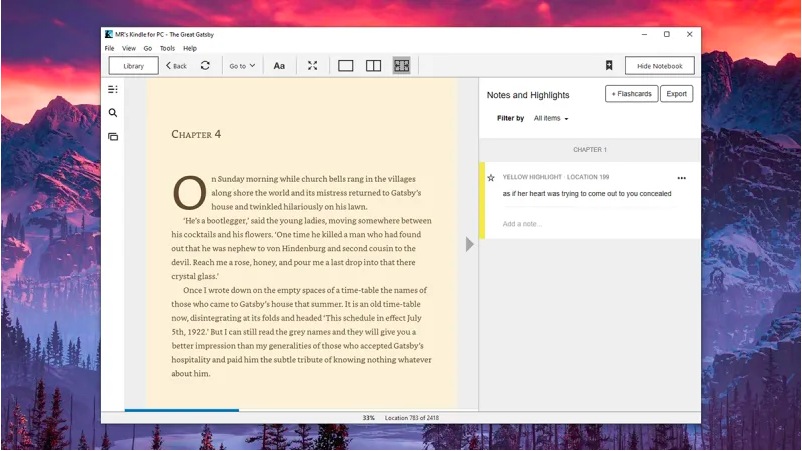Click the 'Location 783 of 2418' status text

coord(412,418)
